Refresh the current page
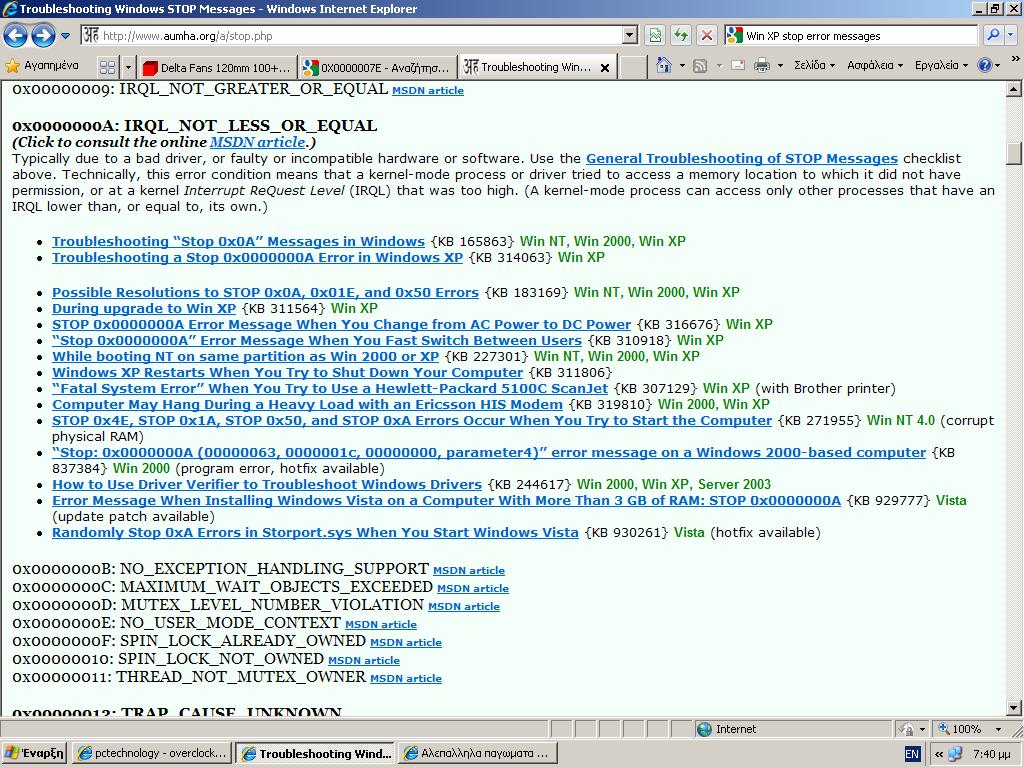 [x=681, y=35]
